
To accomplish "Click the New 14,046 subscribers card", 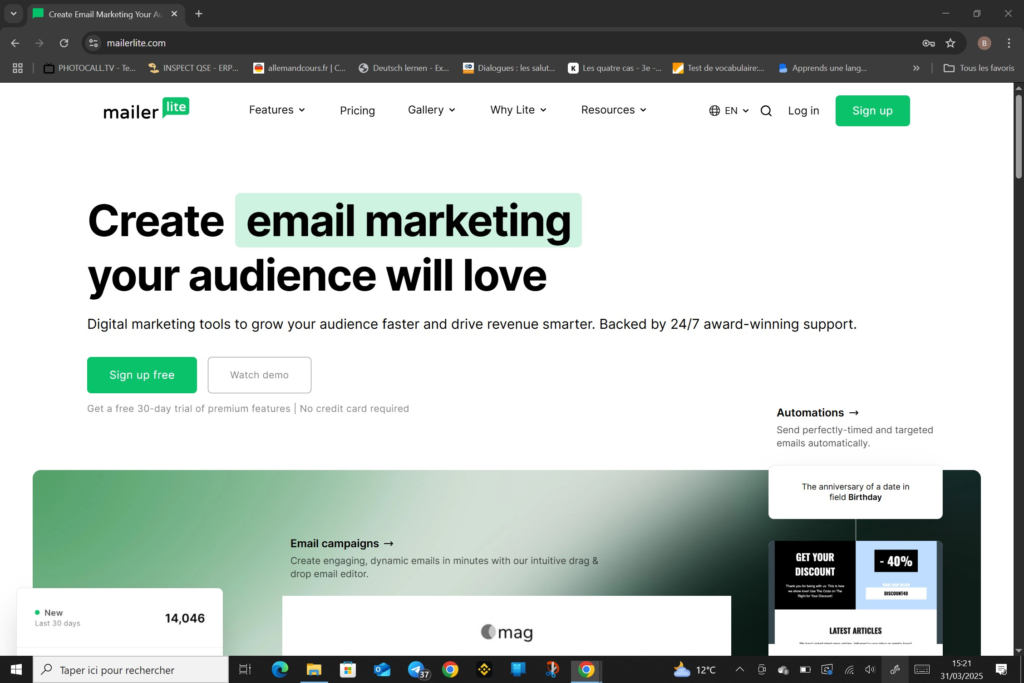I will (120, 621).
